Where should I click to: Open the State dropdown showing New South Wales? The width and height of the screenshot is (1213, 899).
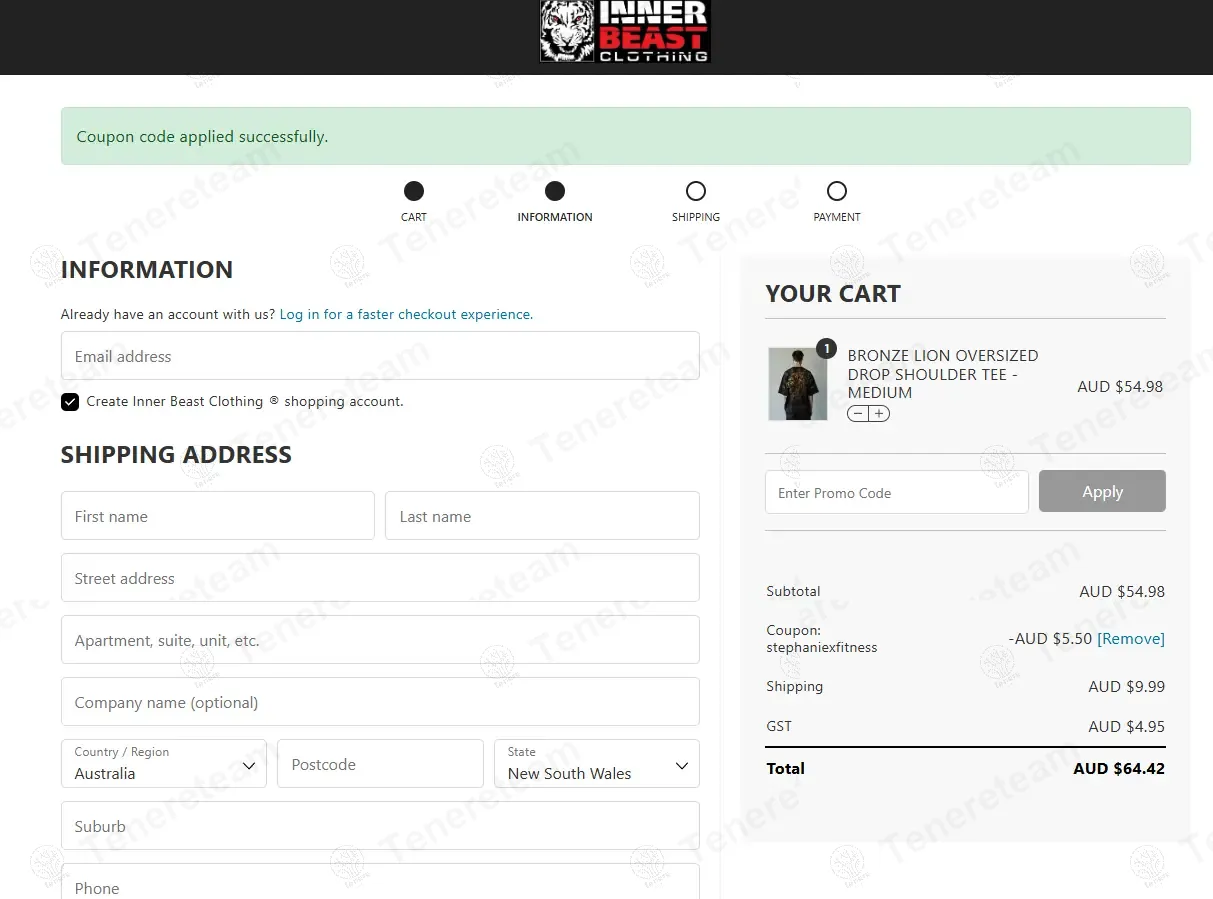[597, 764]
